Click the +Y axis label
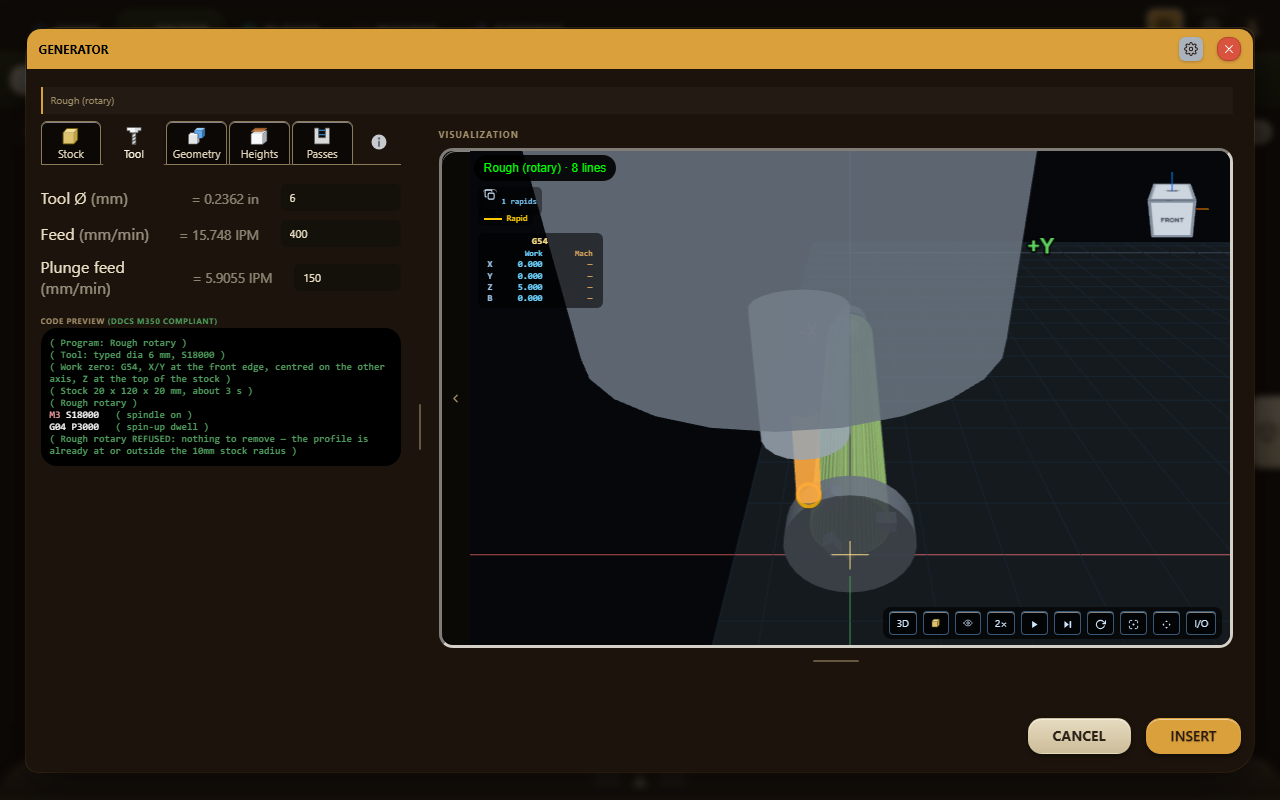Screen dimensions: 1280x800 point(1040,246)
